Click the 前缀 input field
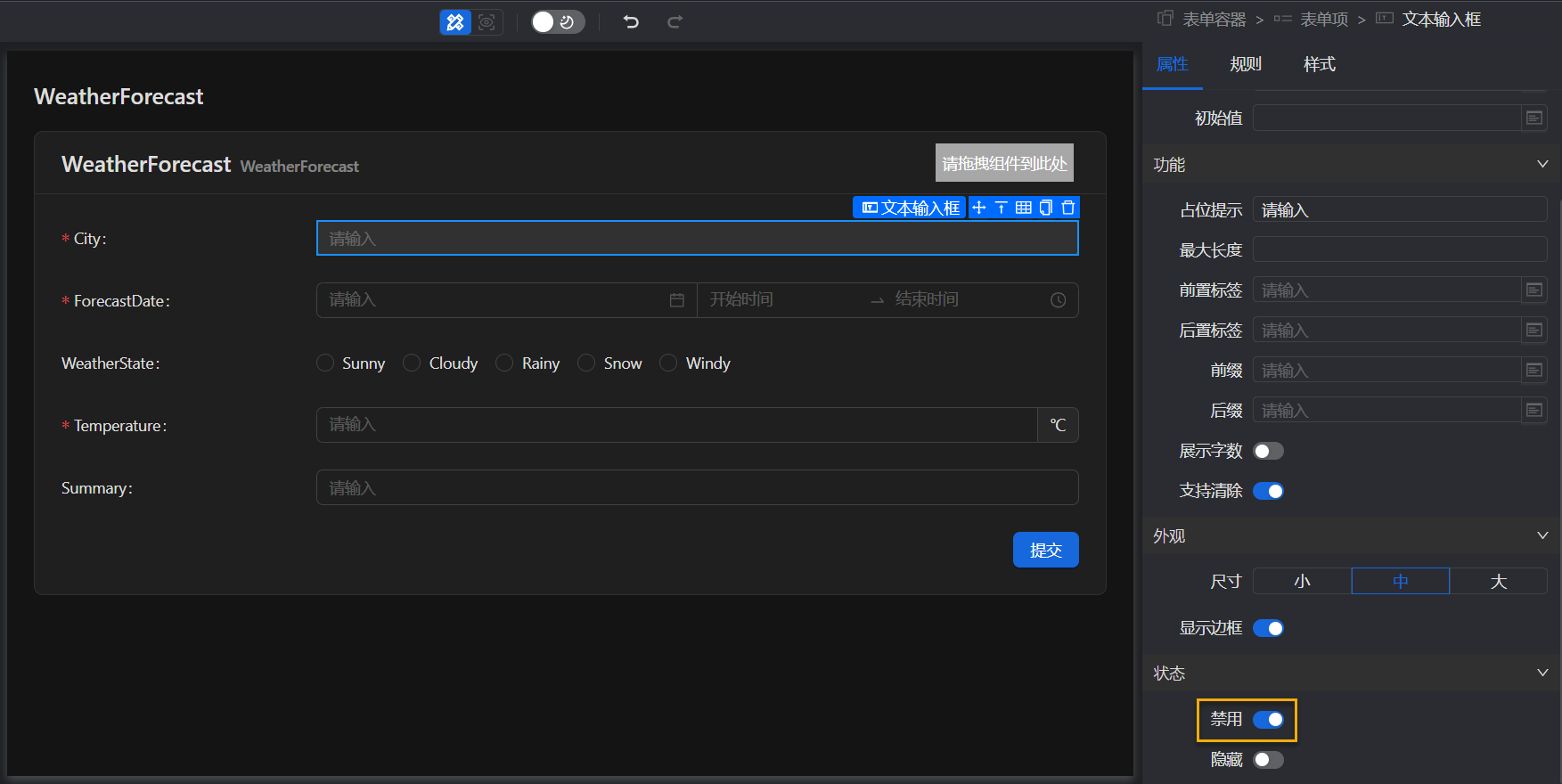This screenshot has height=784, width=1562. point(1387,370)
